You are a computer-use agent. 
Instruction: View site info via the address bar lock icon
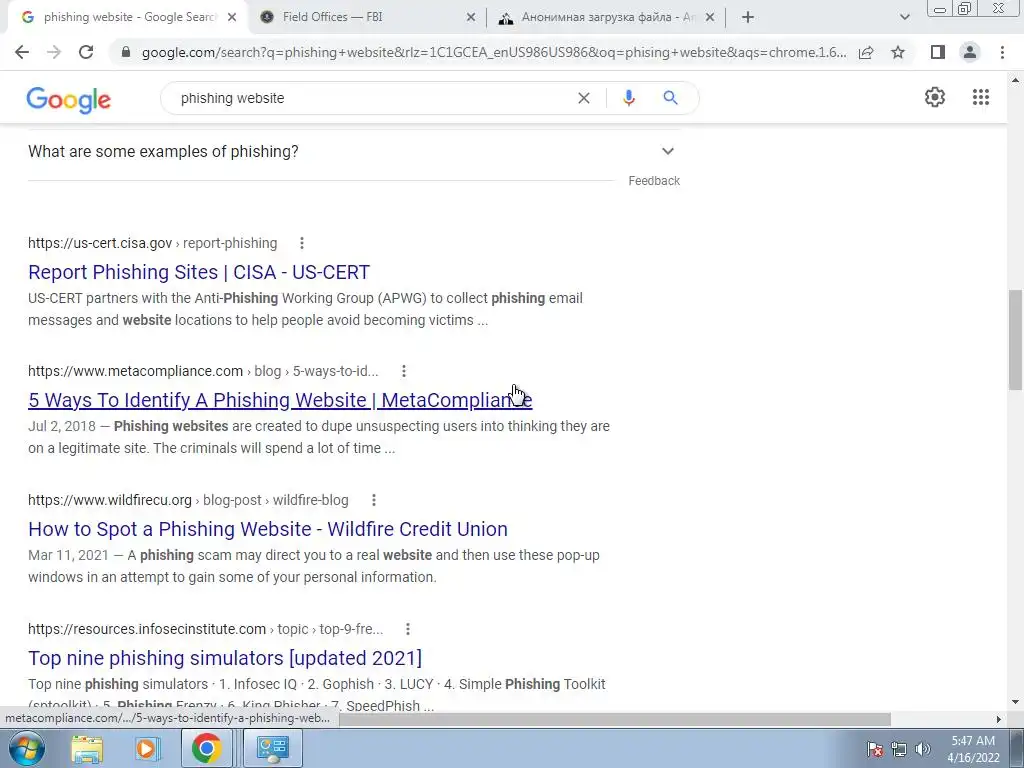pyautogui.click(x=126, y=52)
